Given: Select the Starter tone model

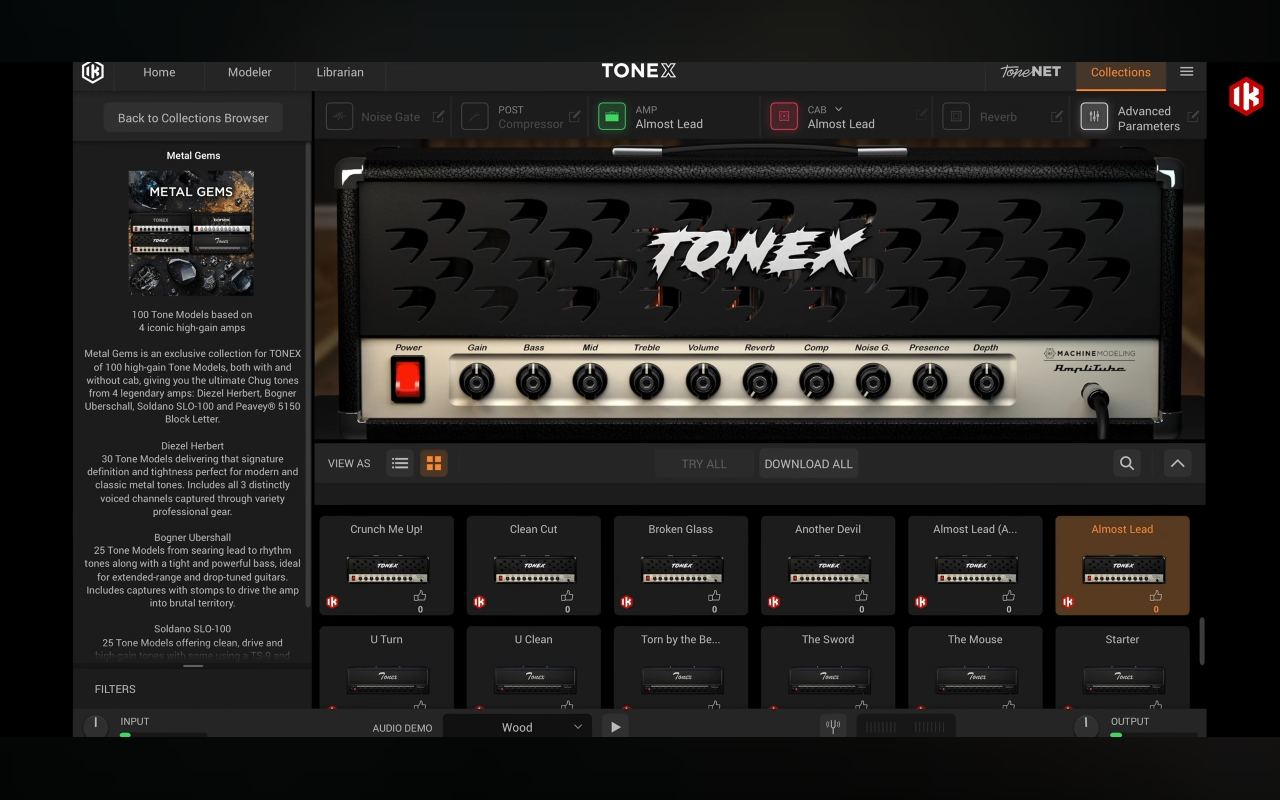Looking at the screenshot, I should click(x=1122, y=668).
